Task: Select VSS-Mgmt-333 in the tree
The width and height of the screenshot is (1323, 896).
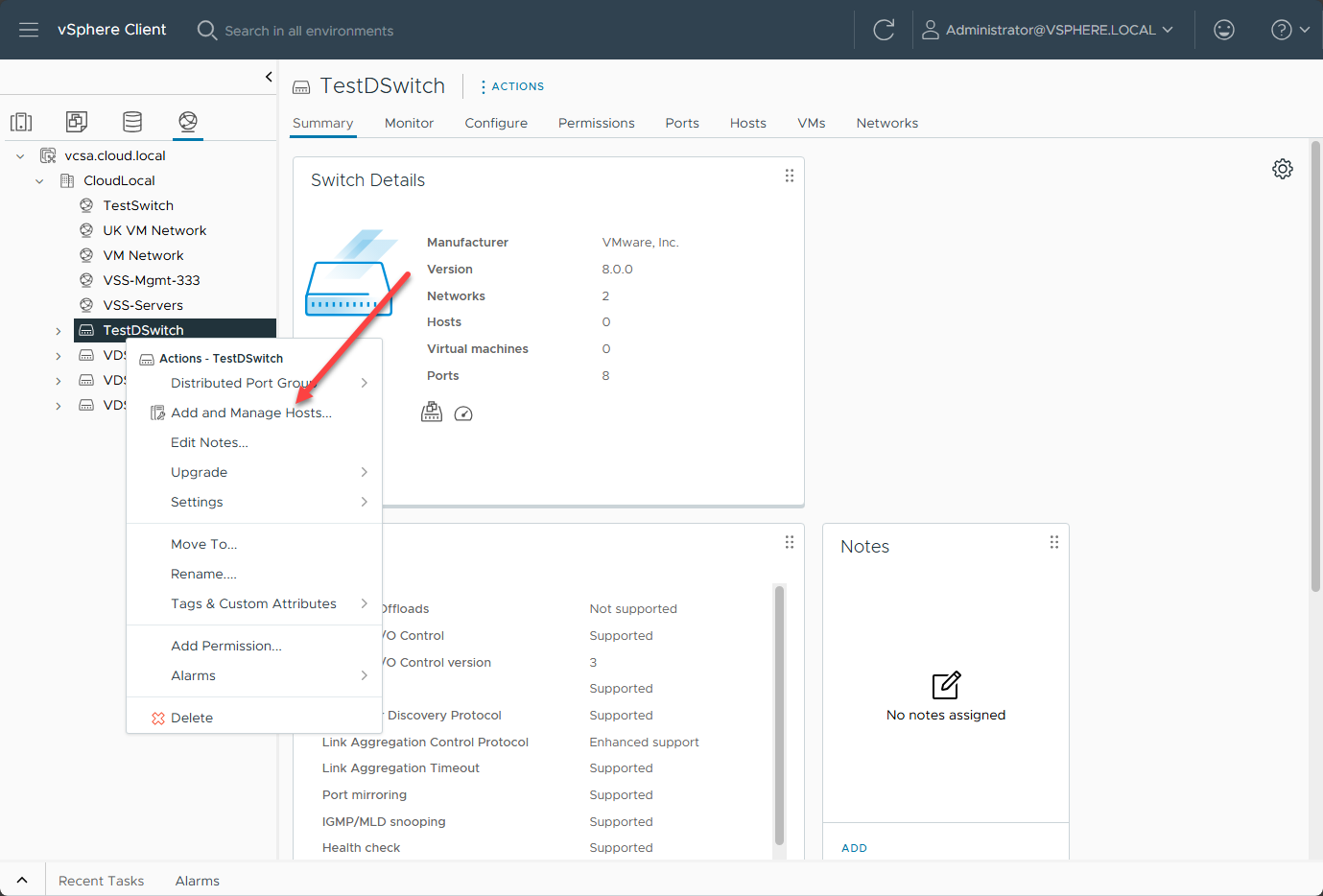Action: (x=152, y=280)
